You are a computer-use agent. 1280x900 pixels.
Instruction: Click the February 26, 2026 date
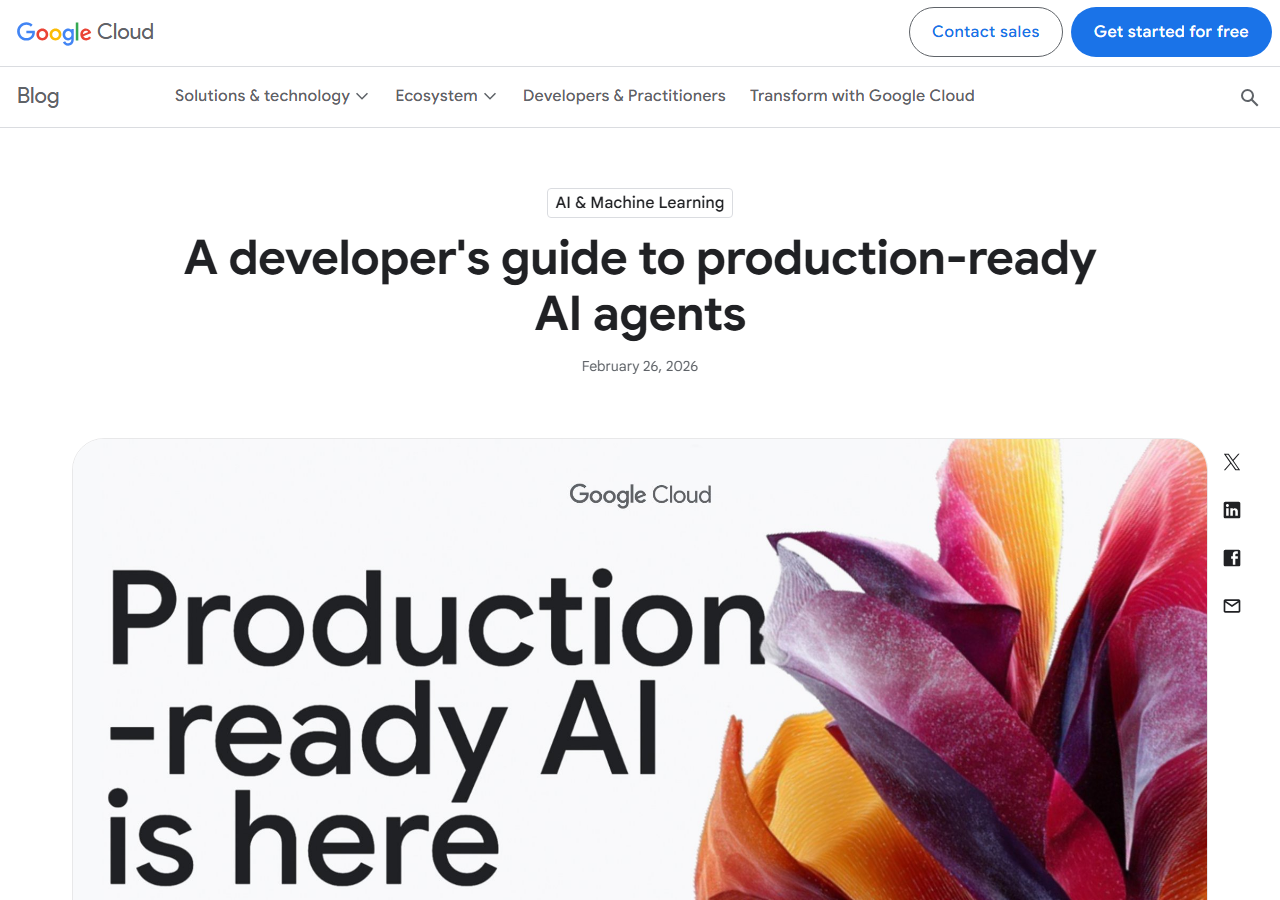click(640, 366)
